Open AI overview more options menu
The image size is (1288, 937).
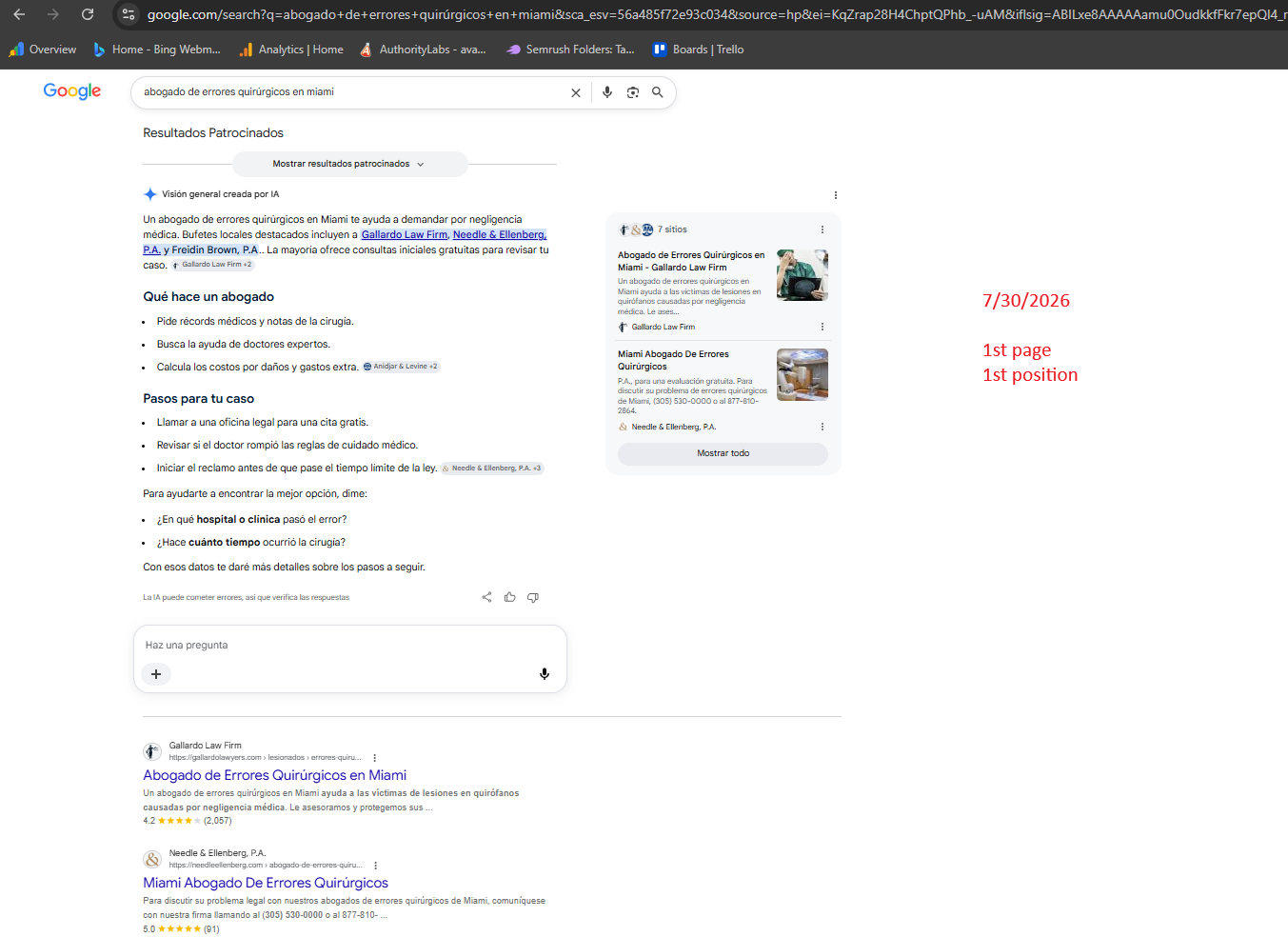836,195
